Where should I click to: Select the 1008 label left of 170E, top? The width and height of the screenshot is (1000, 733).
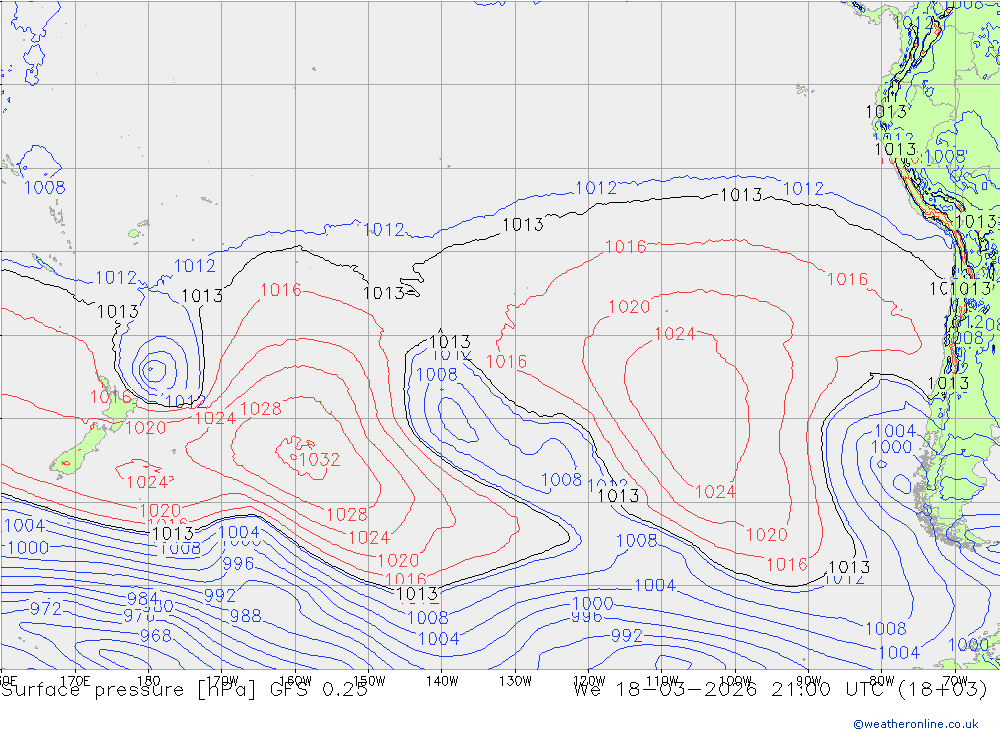coord(45,188)
